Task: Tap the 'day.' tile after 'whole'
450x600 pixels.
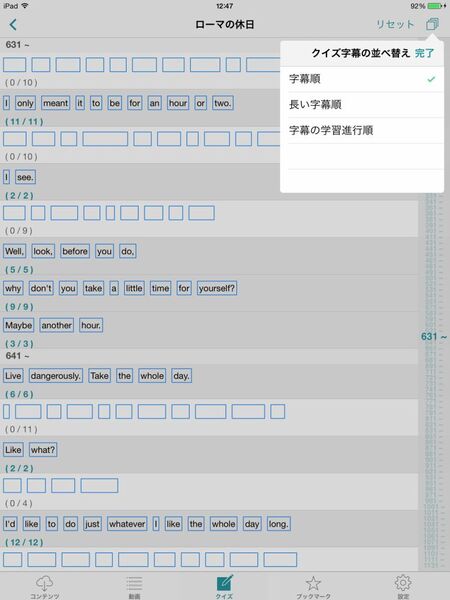Action: (181, 376)
